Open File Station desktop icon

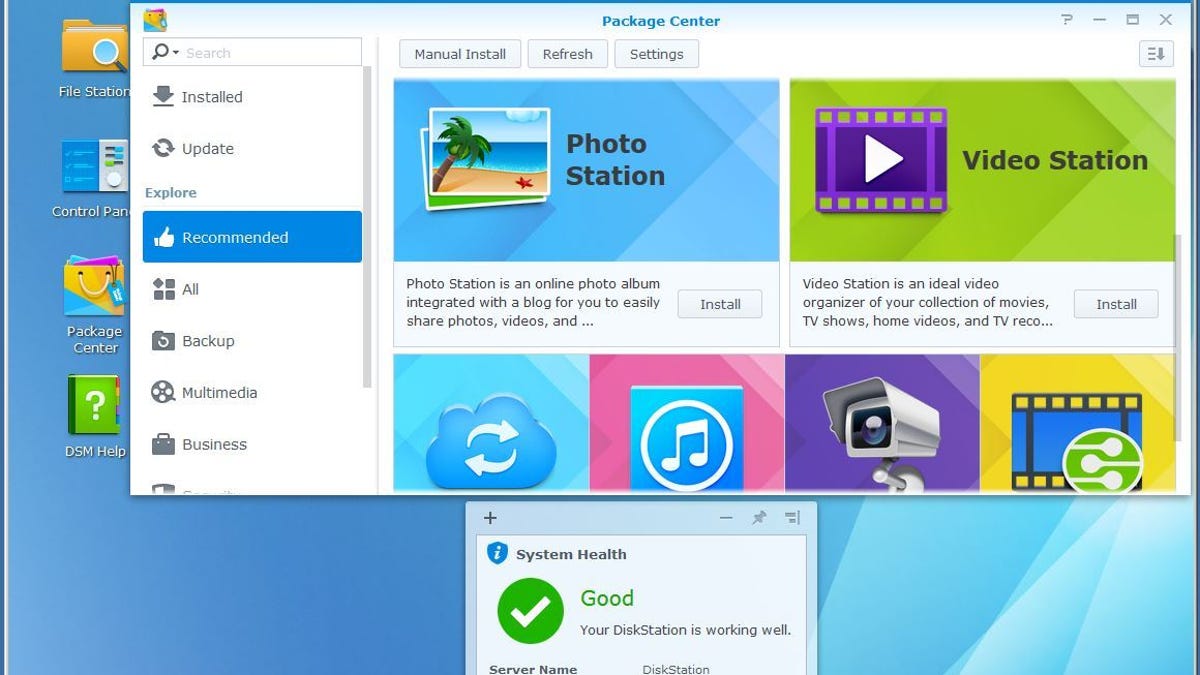tap(94, 50)
